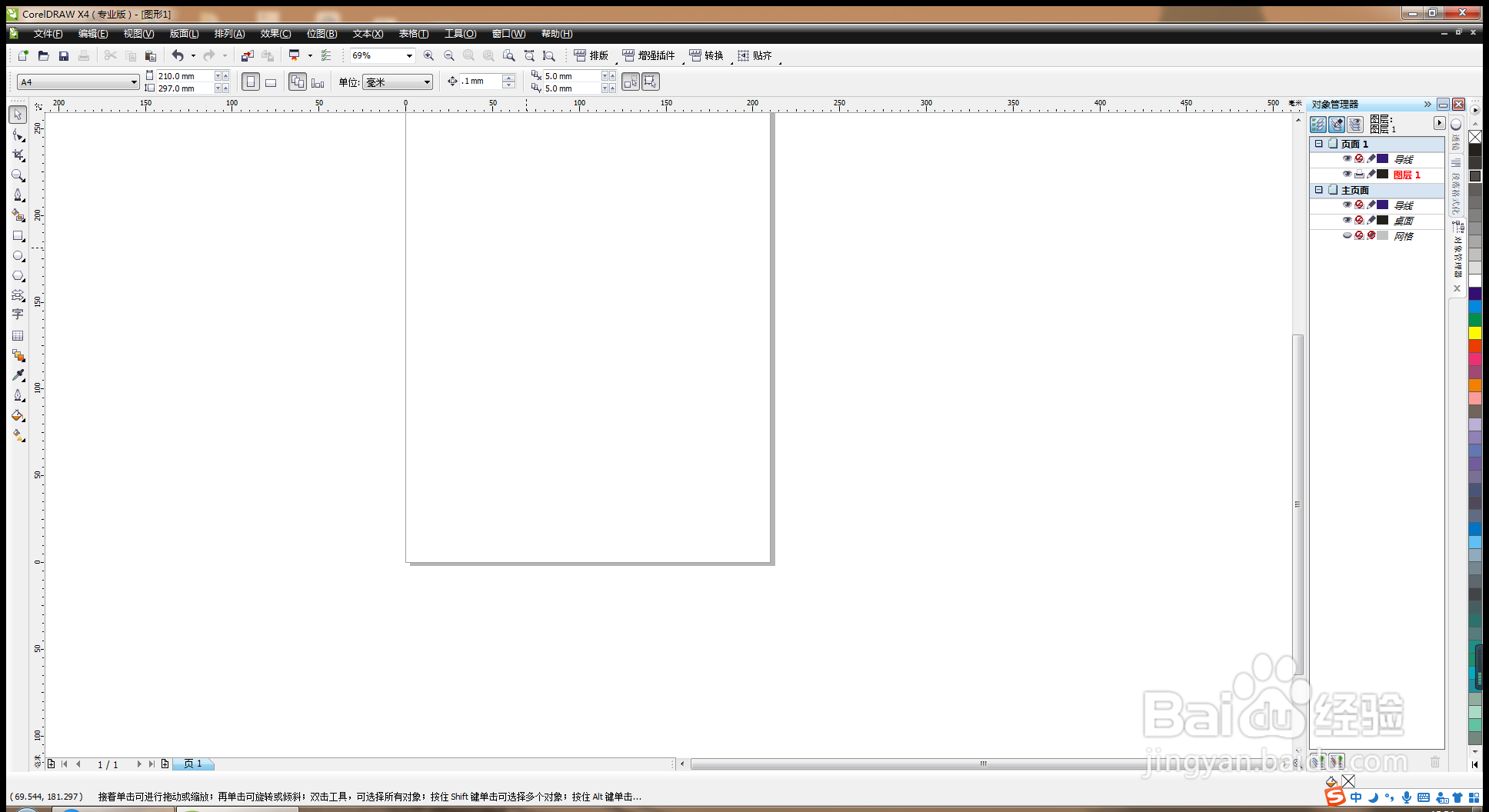This screenshot has width=1489, height=812.
Task: Paste from clipboard icon
Action: pyautogui.click(x=151, y=55)
